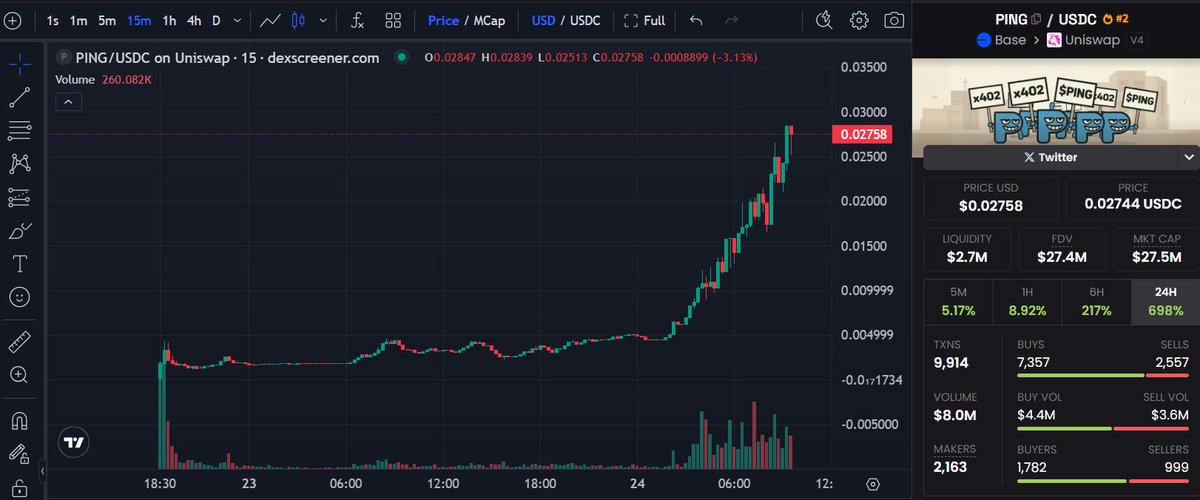Toggle magnet mode for drawings
The image size is (1200, 500).
(19, 420)
